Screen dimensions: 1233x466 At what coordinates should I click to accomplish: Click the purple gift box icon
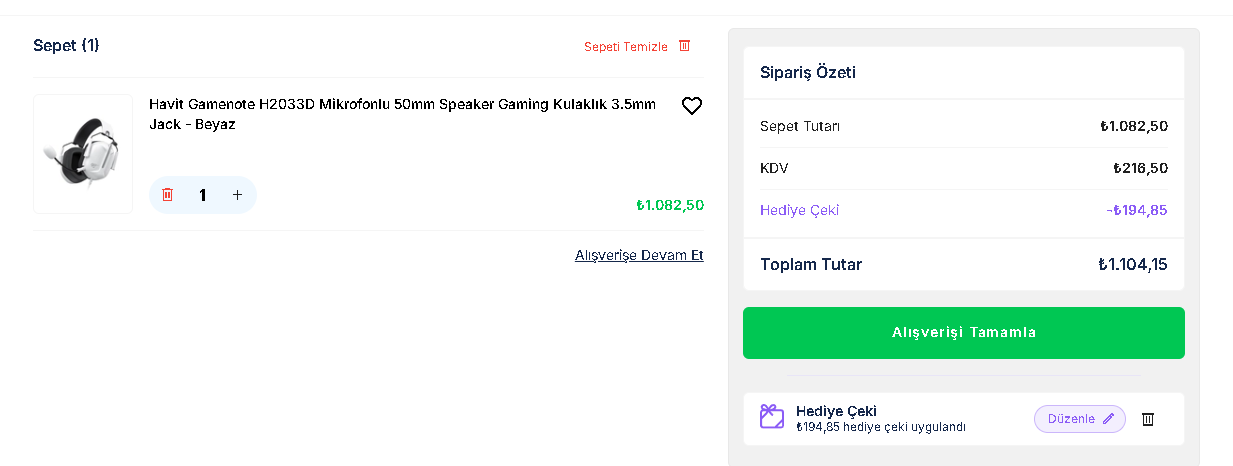(772, 417)
